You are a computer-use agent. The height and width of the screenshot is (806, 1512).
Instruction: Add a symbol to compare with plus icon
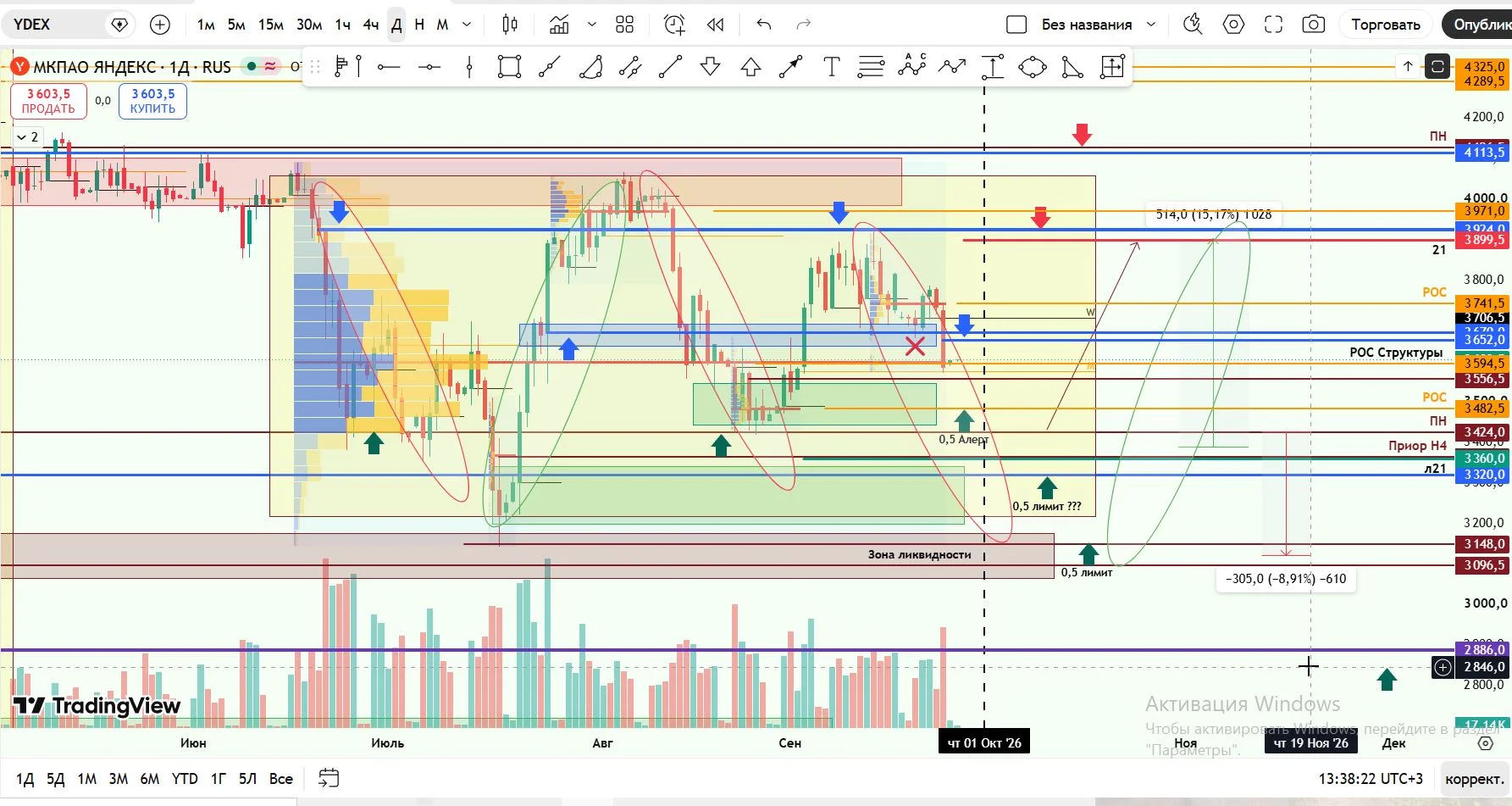[x=160, y=25]
